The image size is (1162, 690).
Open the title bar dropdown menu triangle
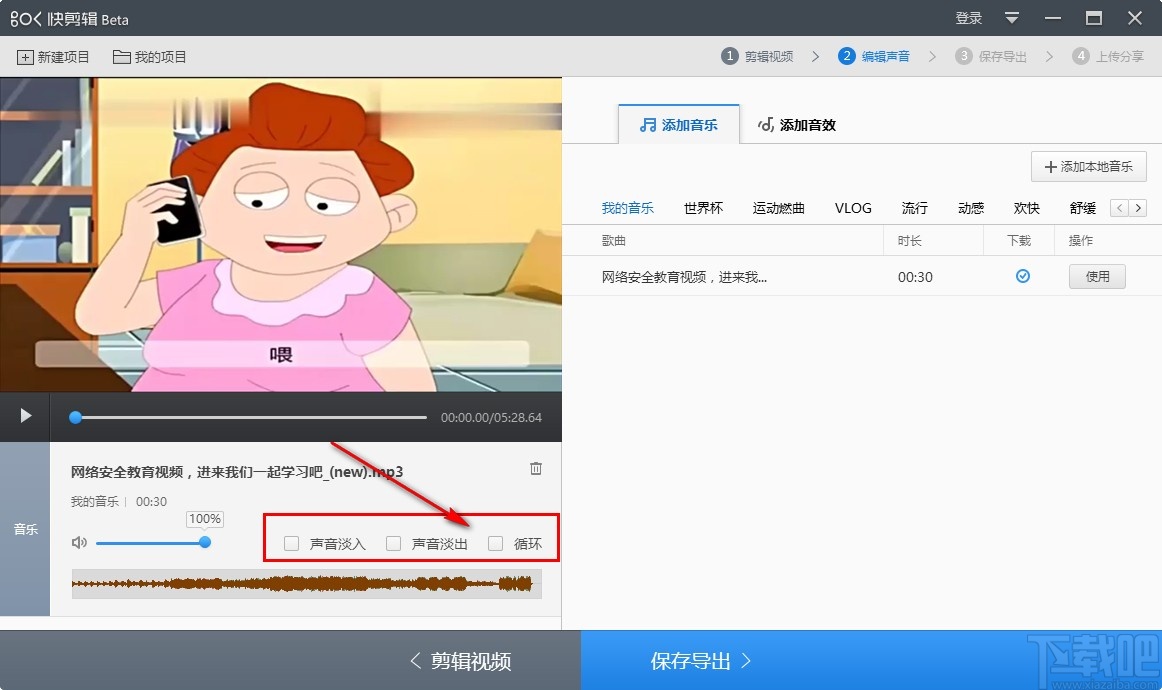[1012, 18]
